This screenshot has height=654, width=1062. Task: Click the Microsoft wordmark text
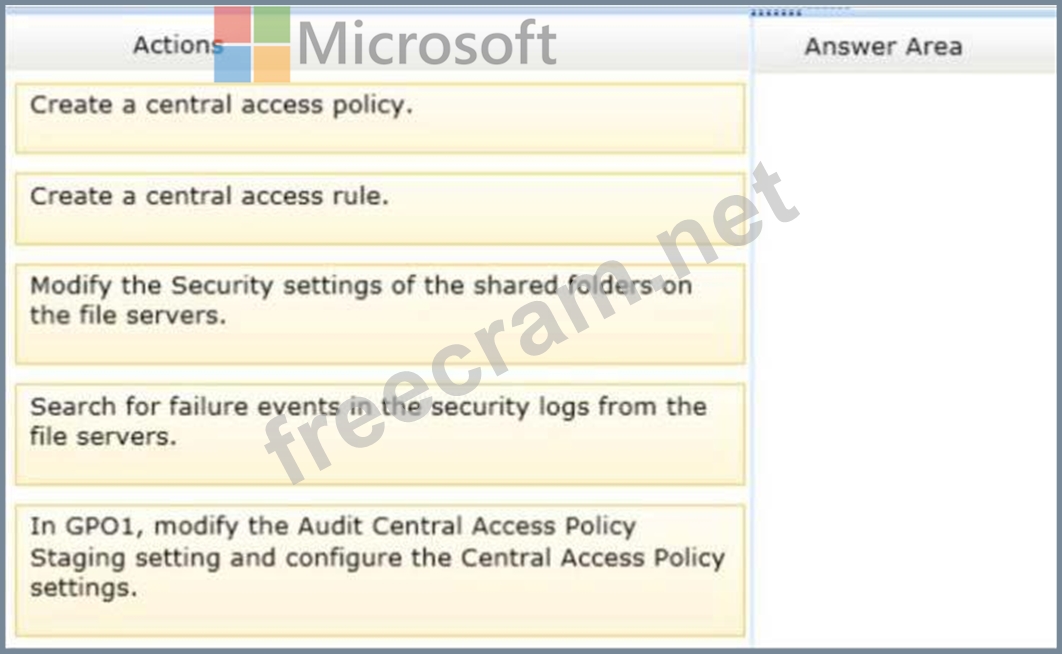[427, 43]
